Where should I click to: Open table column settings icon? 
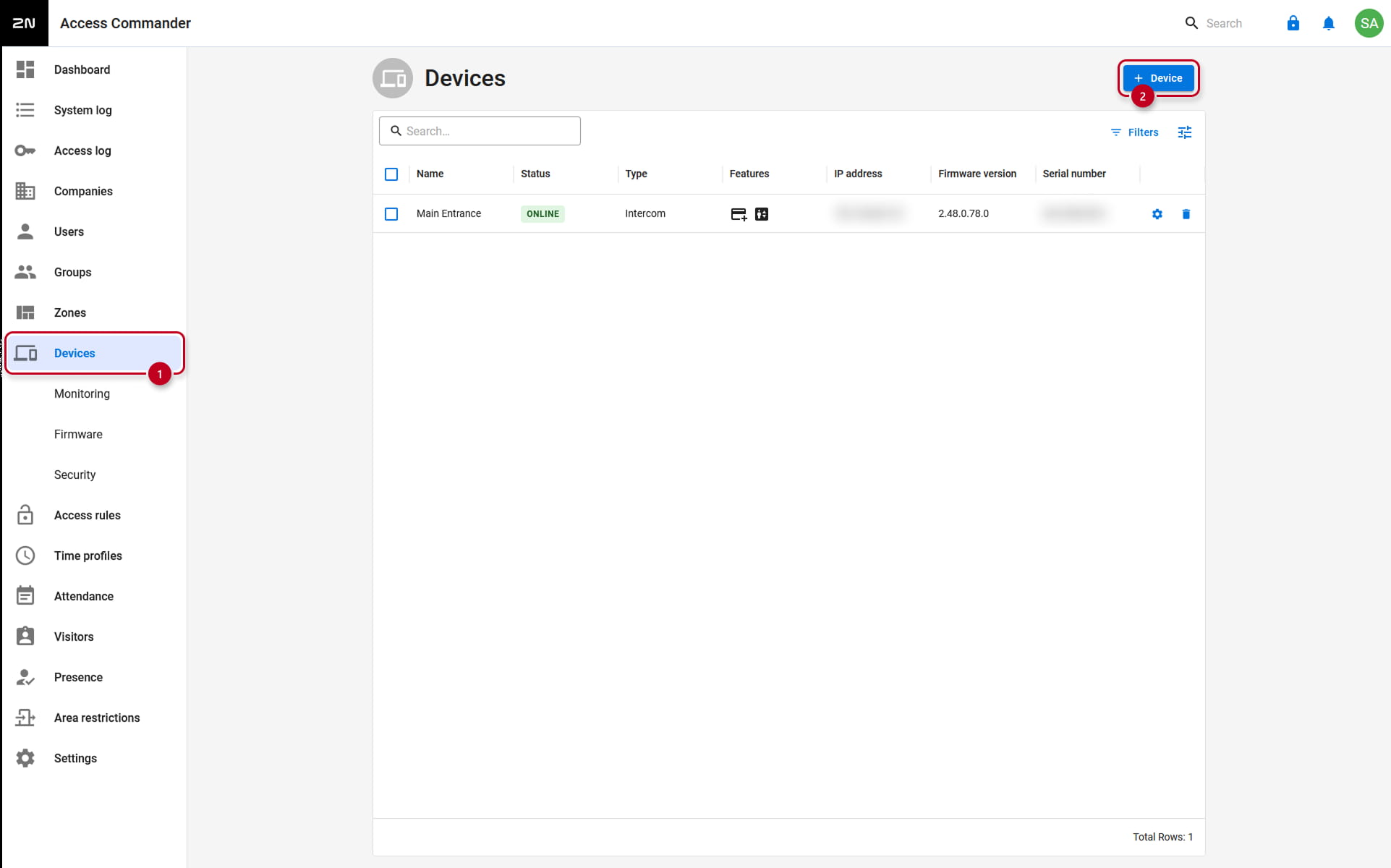pyautogui.click(x=1185, y=132)
